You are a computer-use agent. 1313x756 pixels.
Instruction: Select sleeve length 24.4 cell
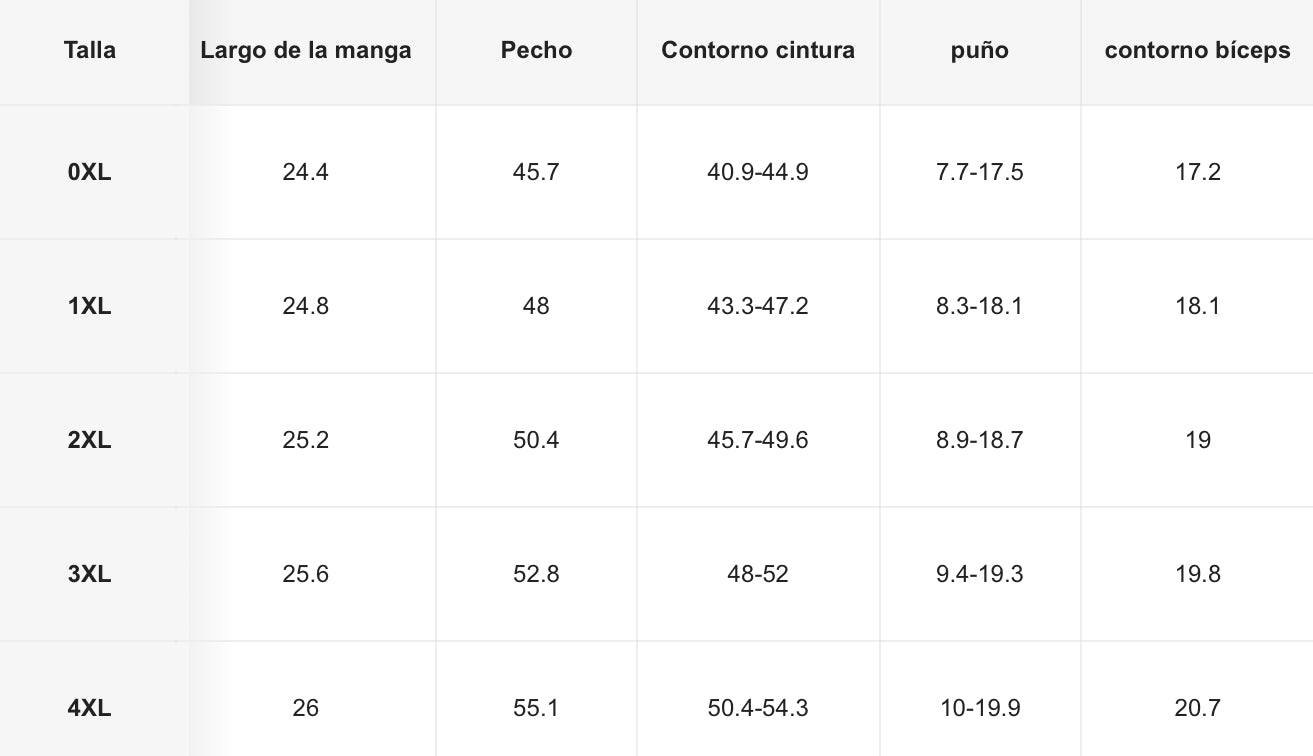click(x=306, y=172)
